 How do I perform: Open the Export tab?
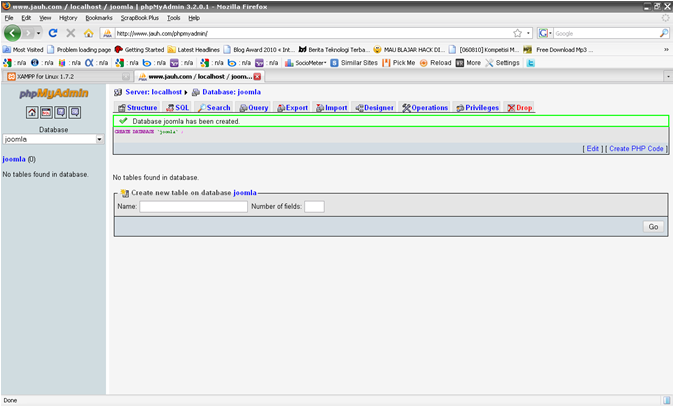click(293, 108)
